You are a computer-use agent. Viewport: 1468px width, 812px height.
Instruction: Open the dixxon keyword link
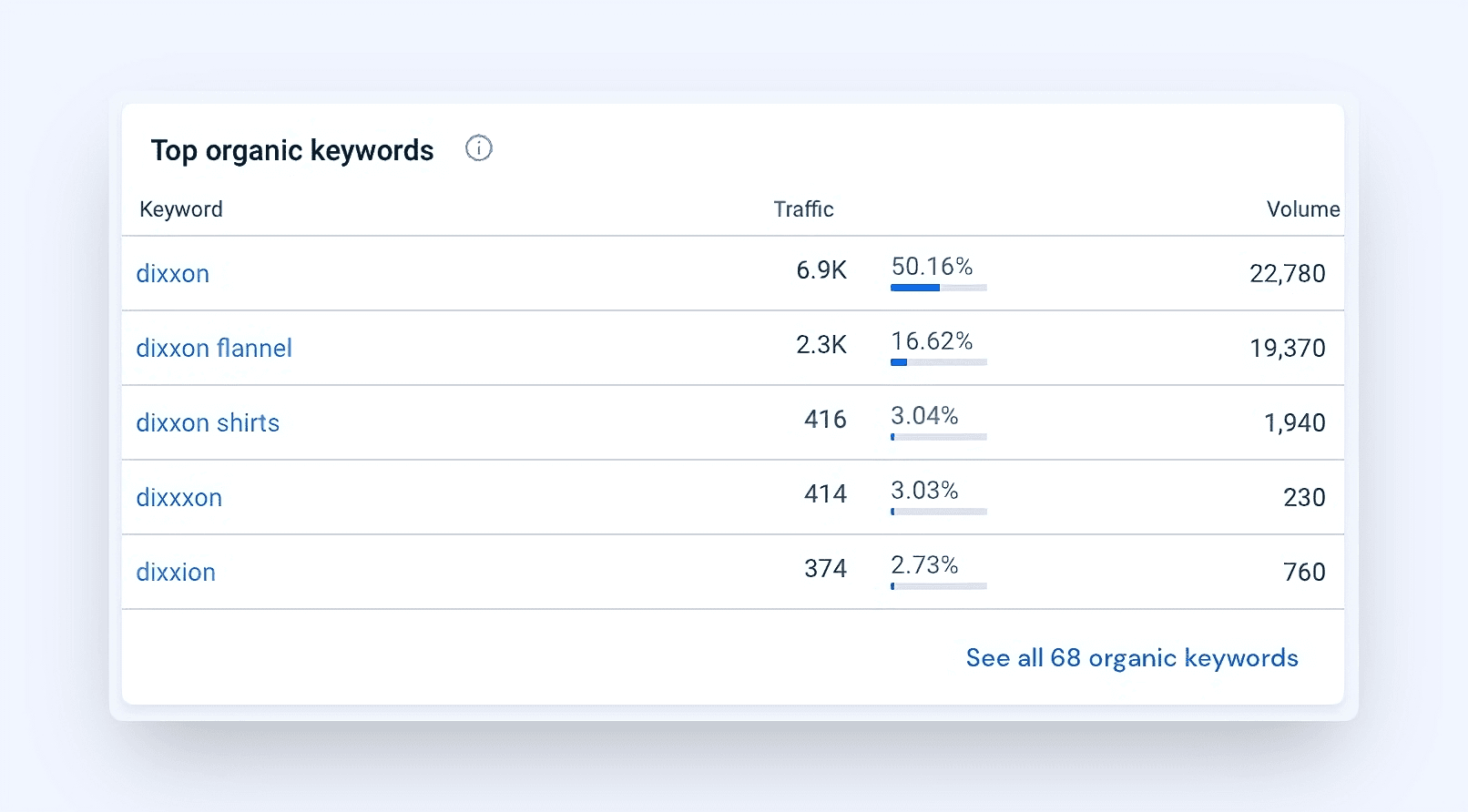tap(173, 273)
